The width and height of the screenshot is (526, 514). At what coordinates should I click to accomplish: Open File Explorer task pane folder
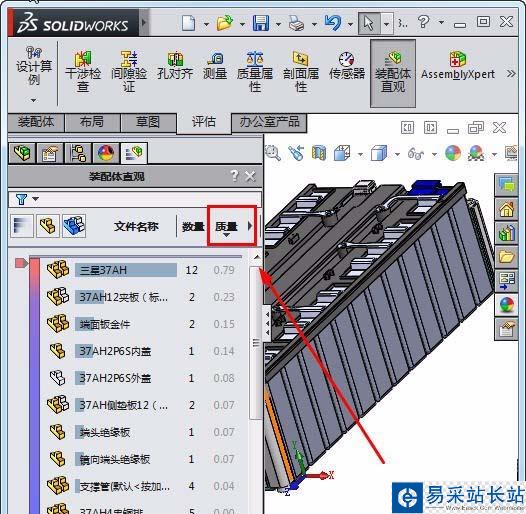click(506, 257)
